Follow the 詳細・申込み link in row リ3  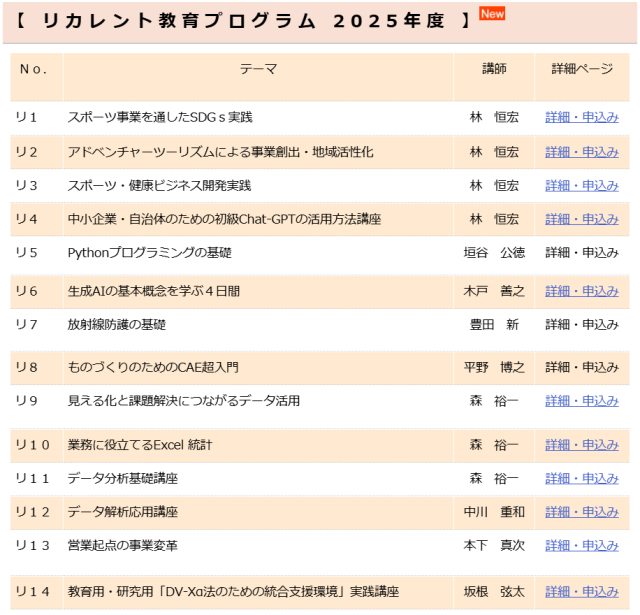[581, 186]
